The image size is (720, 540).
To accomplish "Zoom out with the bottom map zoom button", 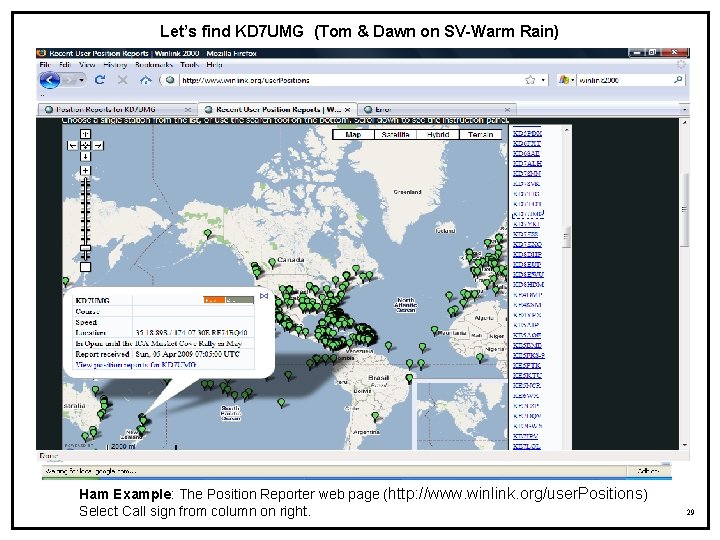I will (85, 267).
